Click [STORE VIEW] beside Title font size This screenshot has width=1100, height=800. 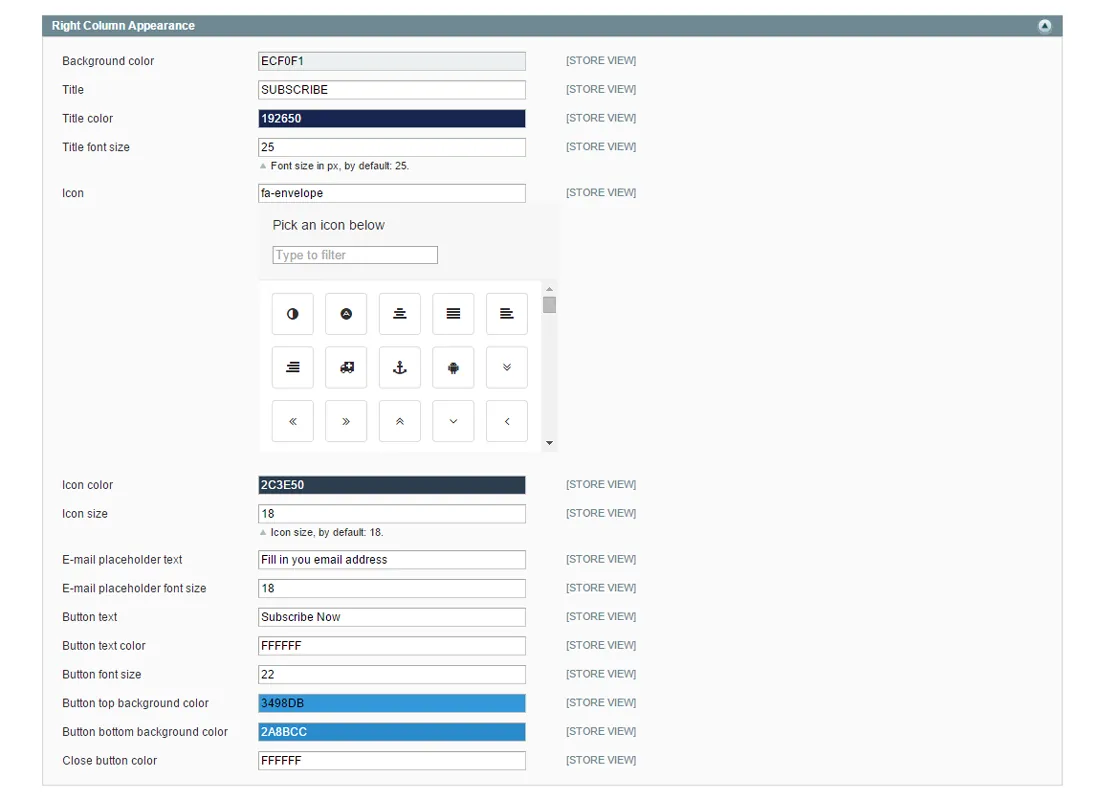coord(601,147)
